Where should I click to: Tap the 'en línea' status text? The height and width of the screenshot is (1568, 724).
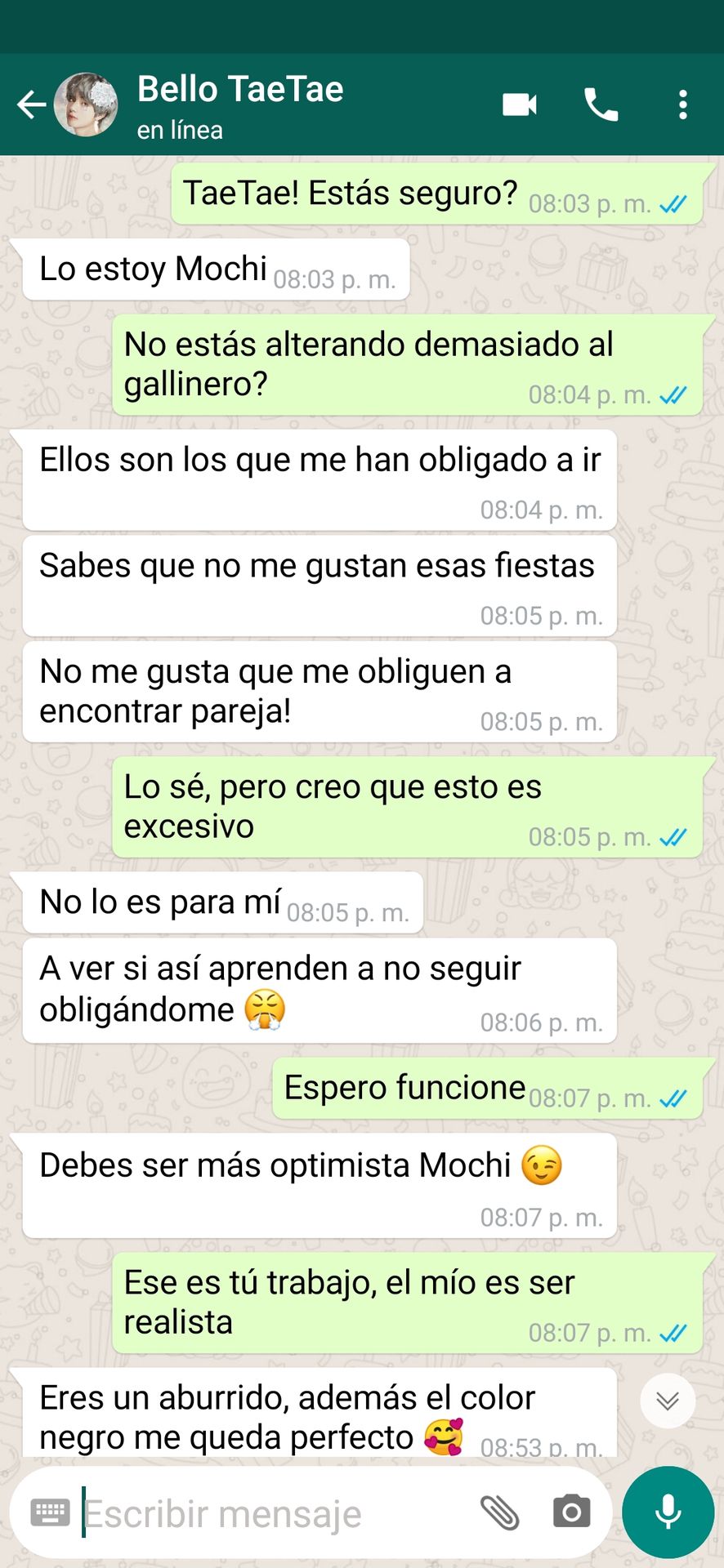tap(180, 130)
